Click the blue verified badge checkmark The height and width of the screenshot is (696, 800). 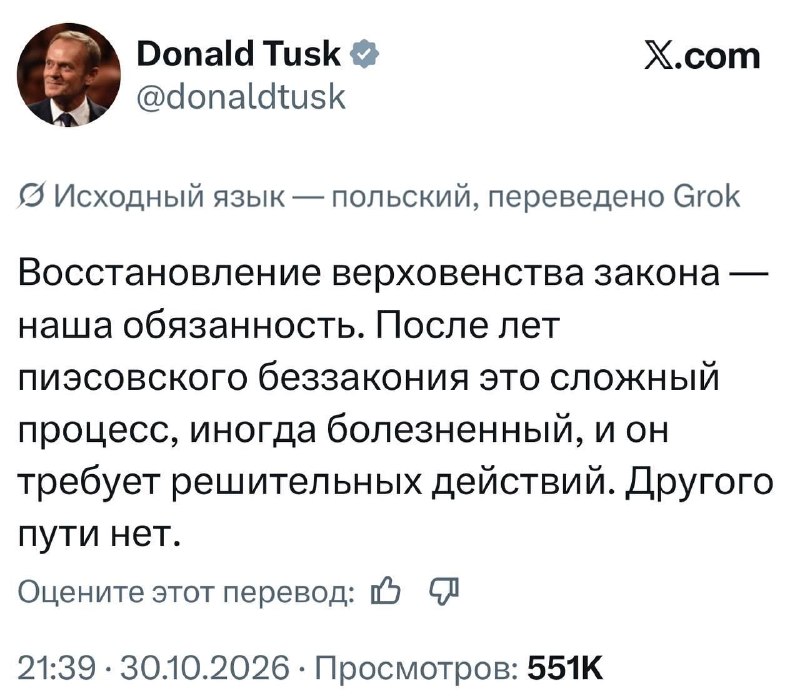point(364,55)
